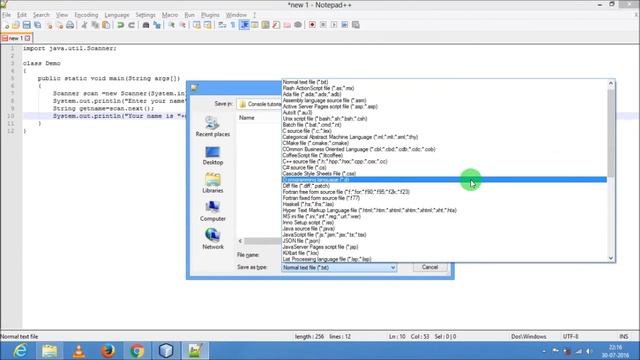Viewport: 640px width, 360px height.
Task: Click the Zoom Out toolbar icon
Action: click(x=182, y=25)
